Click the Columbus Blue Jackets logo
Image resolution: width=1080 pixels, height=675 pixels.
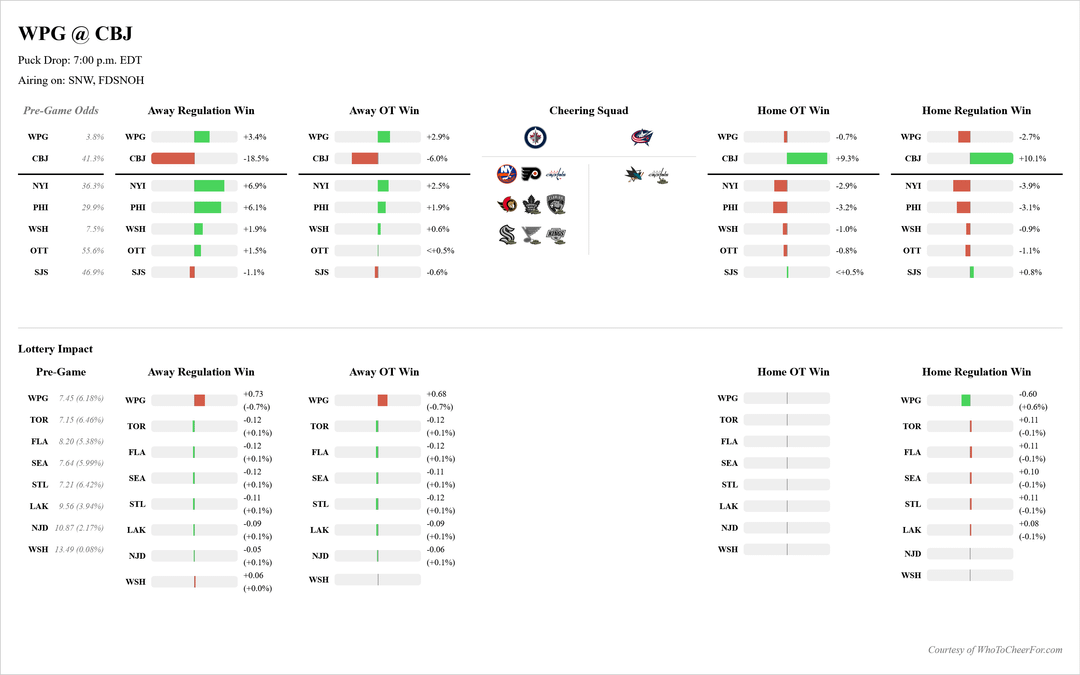pyautogui.click(x=642, y=138)
